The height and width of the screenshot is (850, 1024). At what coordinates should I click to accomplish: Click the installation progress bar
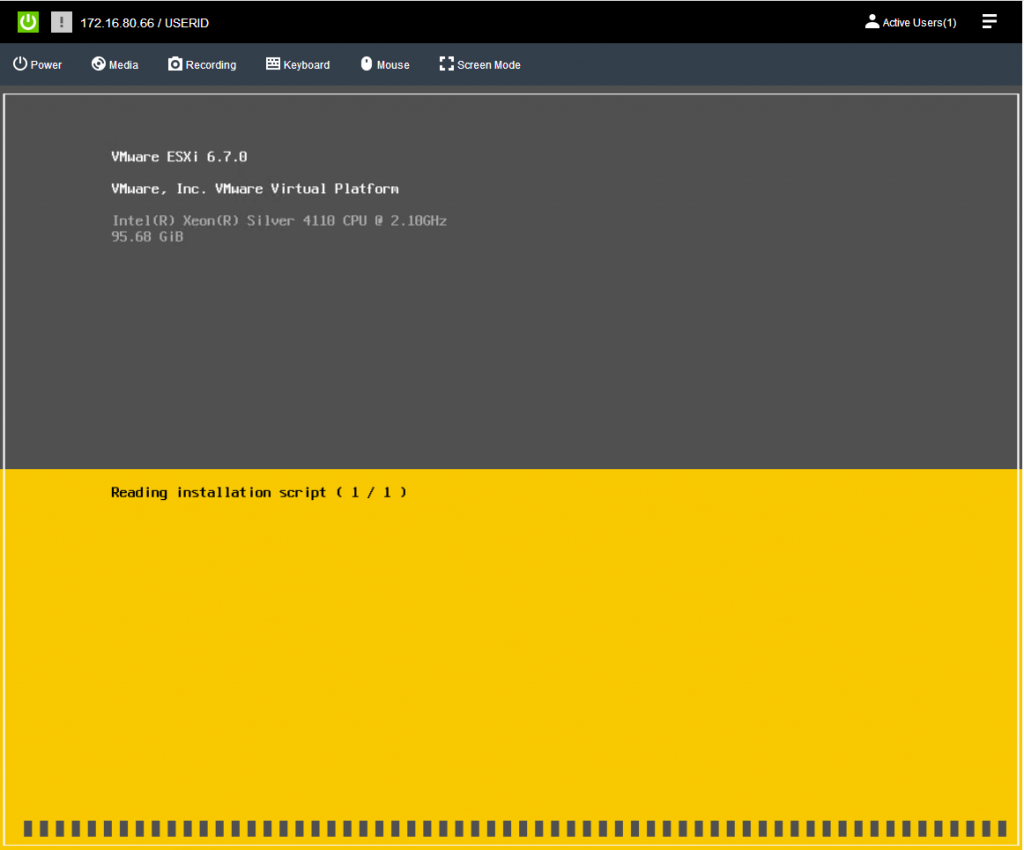coord(515,828)
